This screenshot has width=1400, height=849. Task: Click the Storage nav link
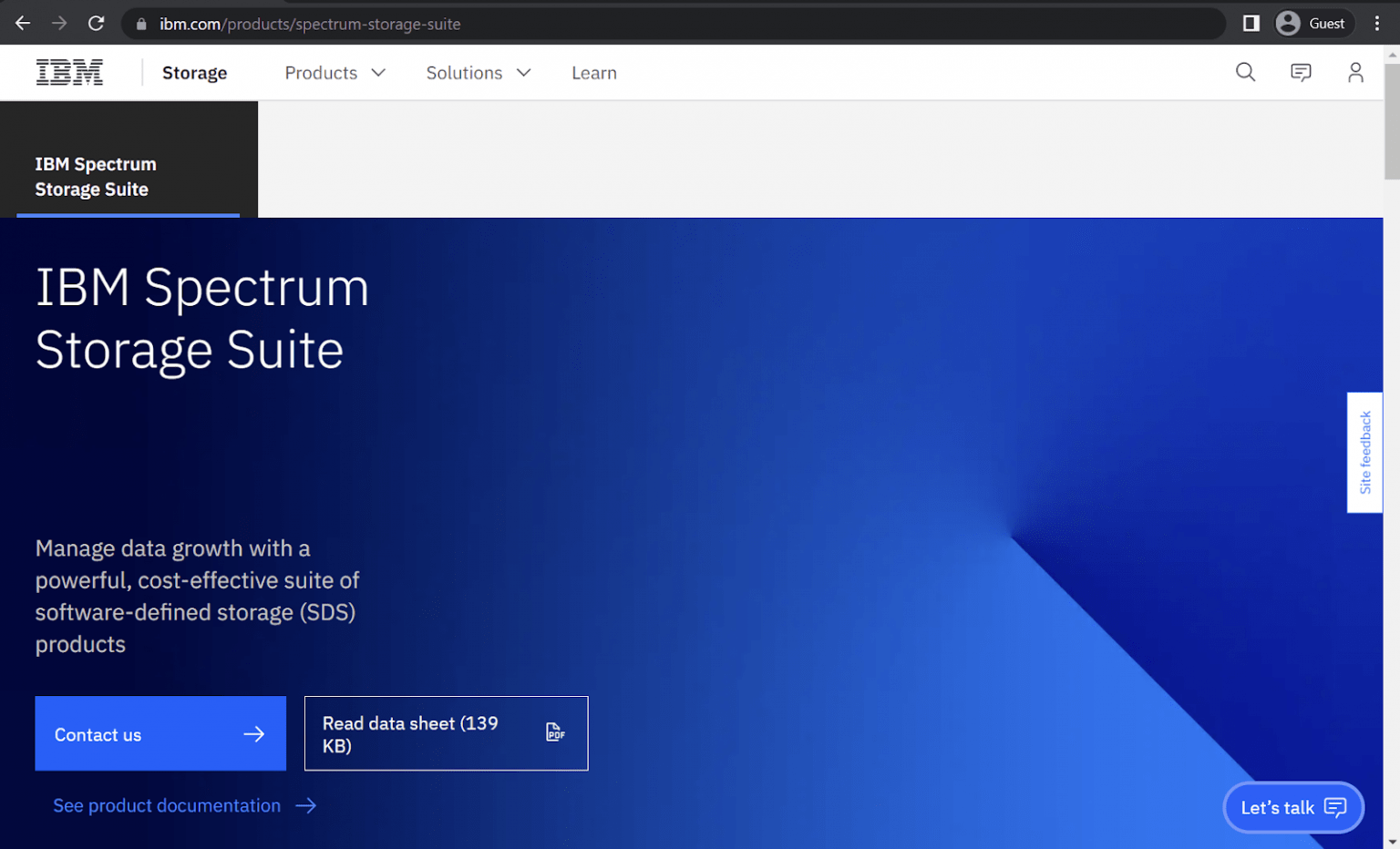click(194, 73)
